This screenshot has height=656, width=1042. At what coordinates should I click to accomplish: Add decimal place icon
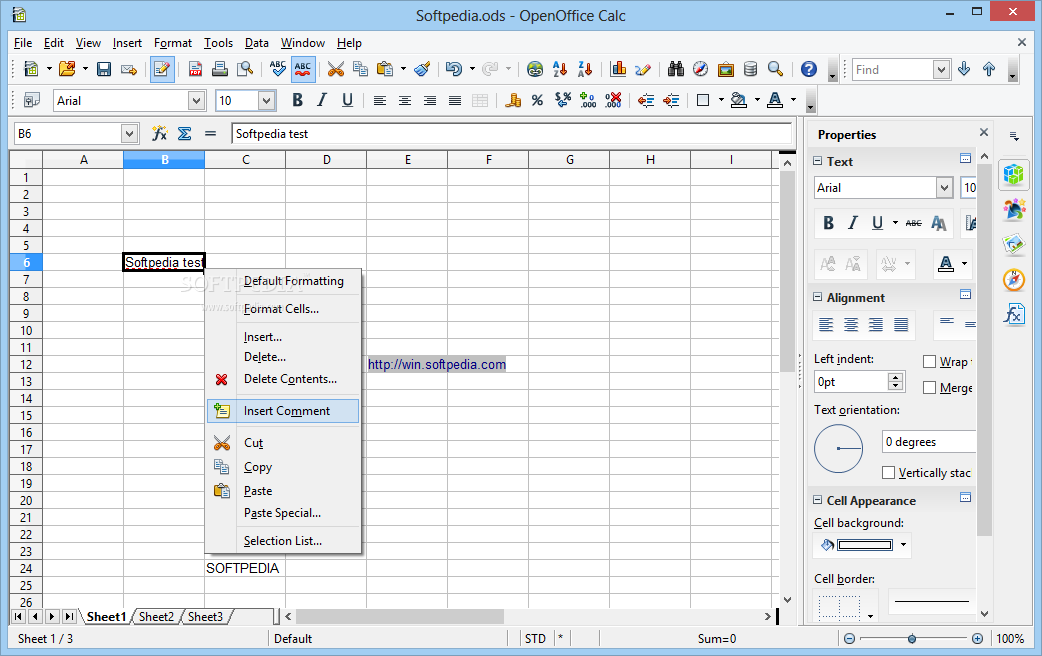pyautogui.click(x=587, y=100)
